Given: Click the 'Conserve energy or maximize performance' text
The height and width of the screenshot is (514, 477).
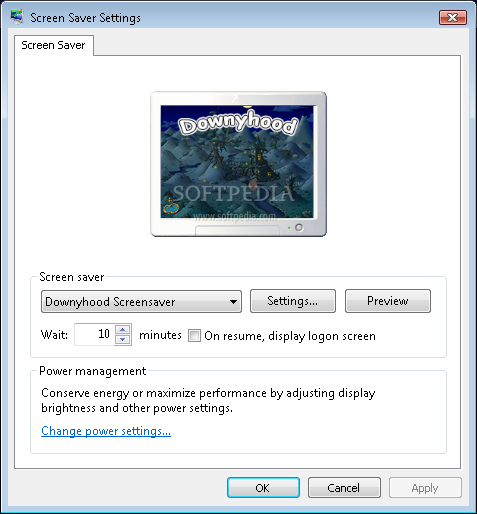Looking at the screenshot, I should click(208, 400).
